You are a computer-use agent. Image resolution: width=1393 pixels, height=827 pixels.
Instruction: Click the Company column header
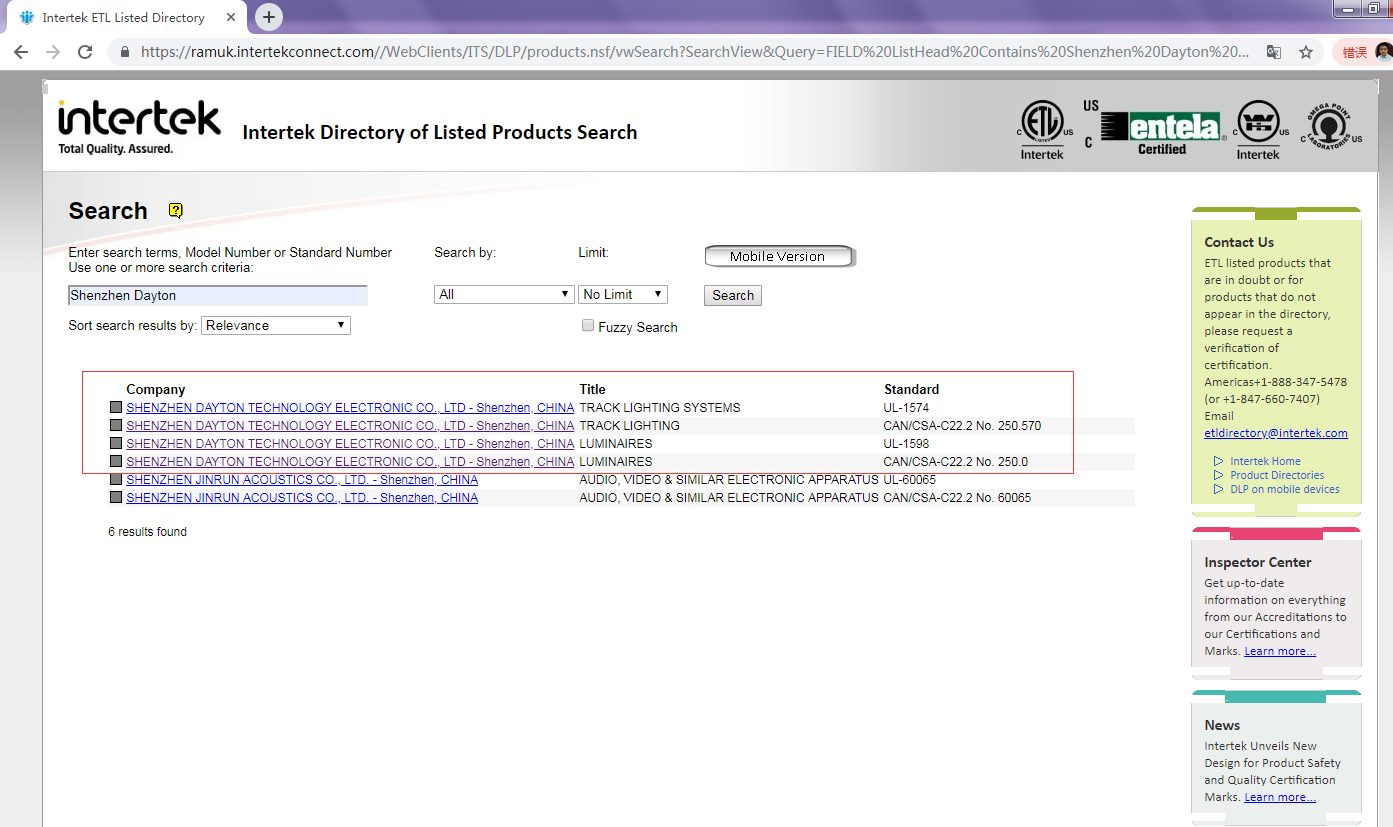click(x=156, y=389)
